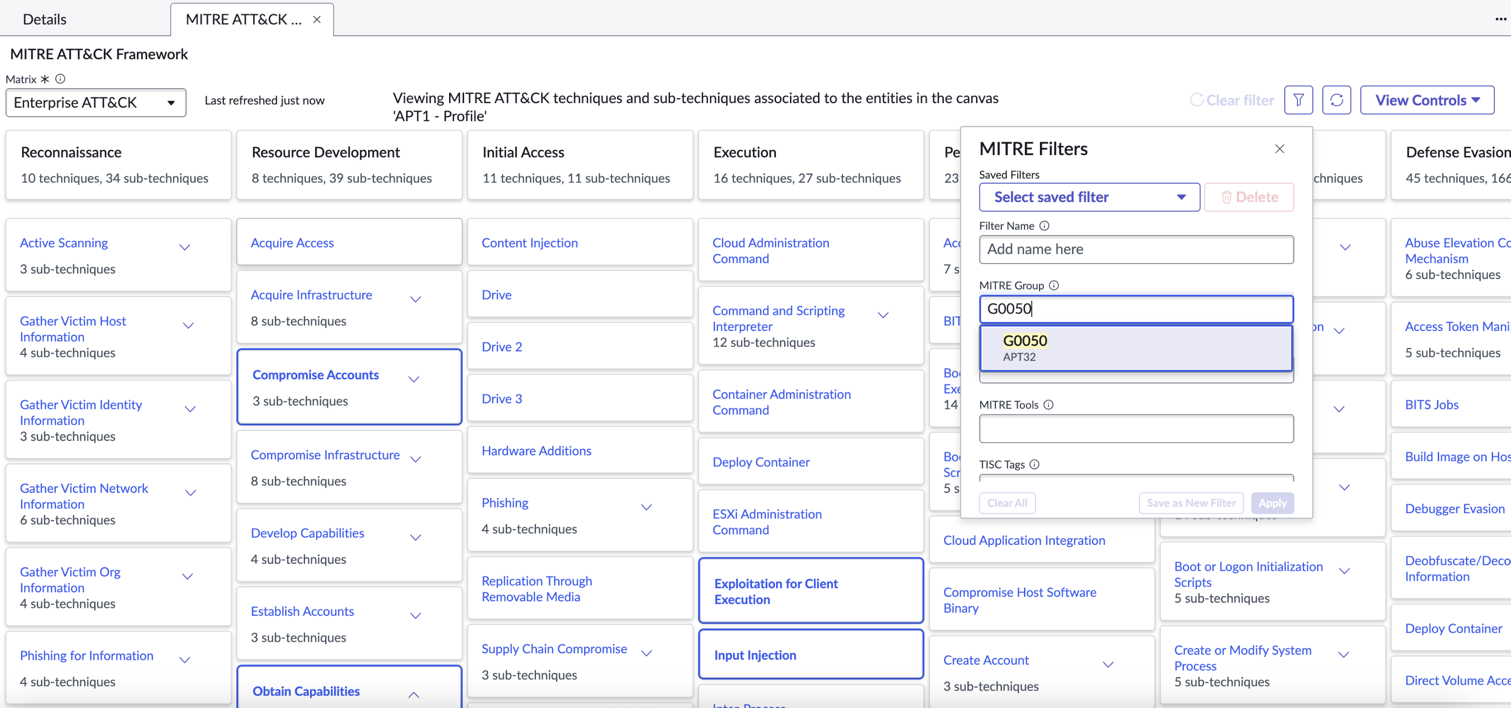Open the Drive 2 technique
Screen dimensions: 1511x708
502,347
